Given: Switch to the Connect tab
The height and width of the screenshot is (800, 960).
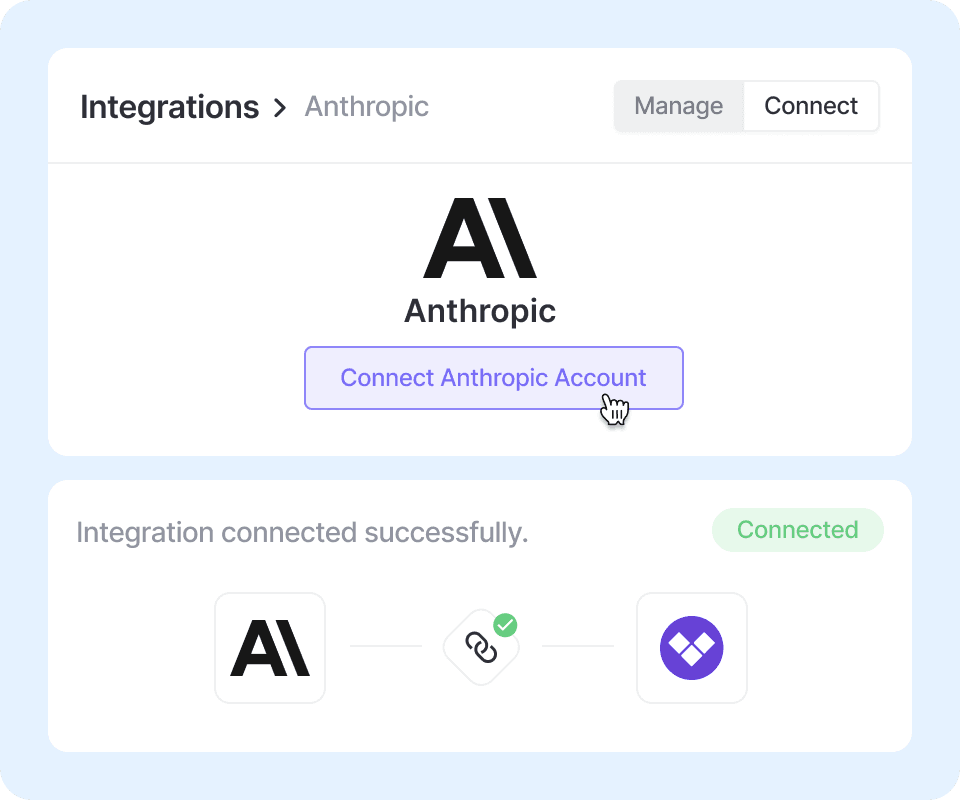Looking at the screenshot, I should [811, 106].
